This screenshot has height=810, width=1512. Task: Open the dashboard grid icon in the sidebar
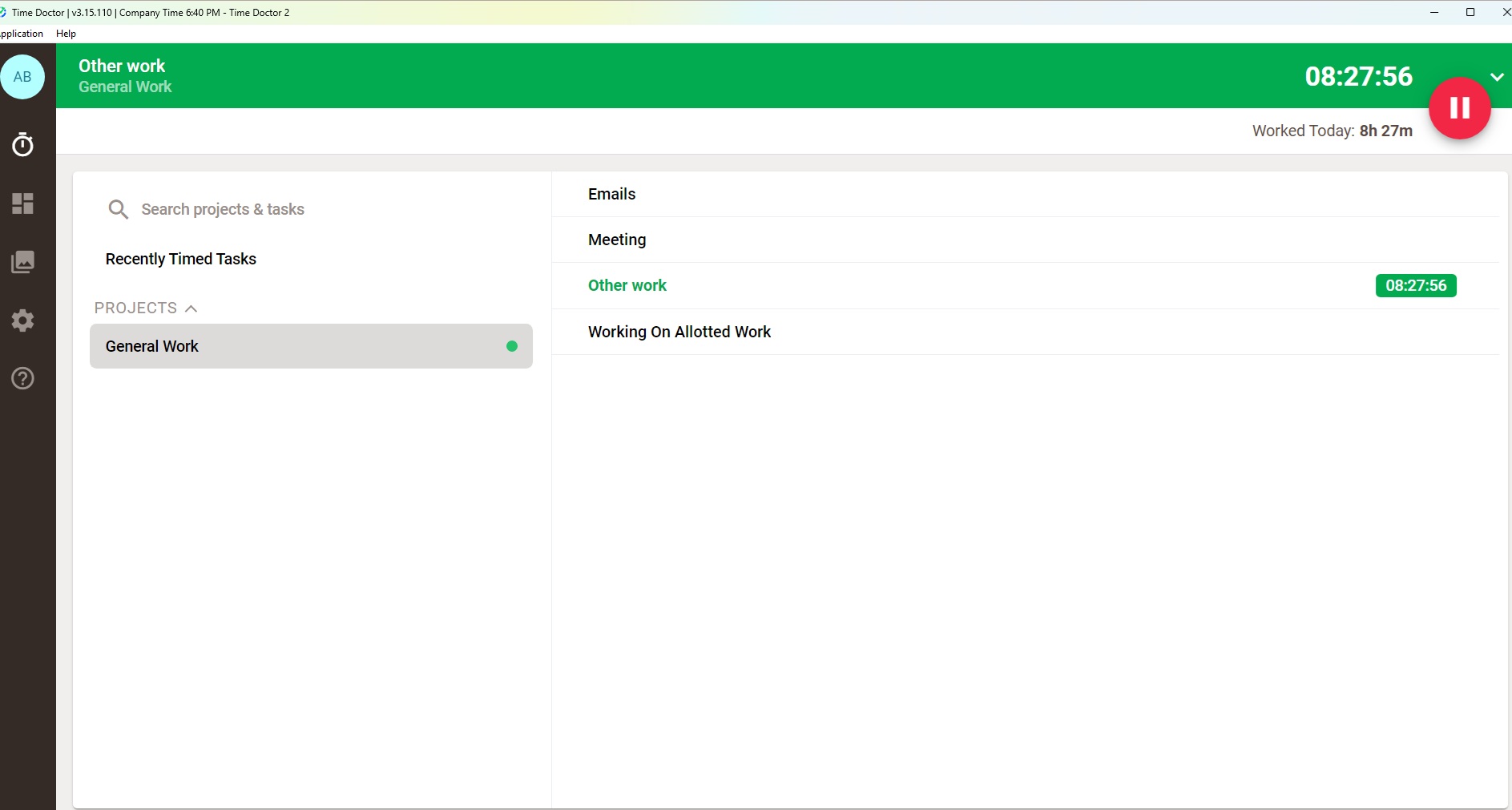[x=22, y=204]
